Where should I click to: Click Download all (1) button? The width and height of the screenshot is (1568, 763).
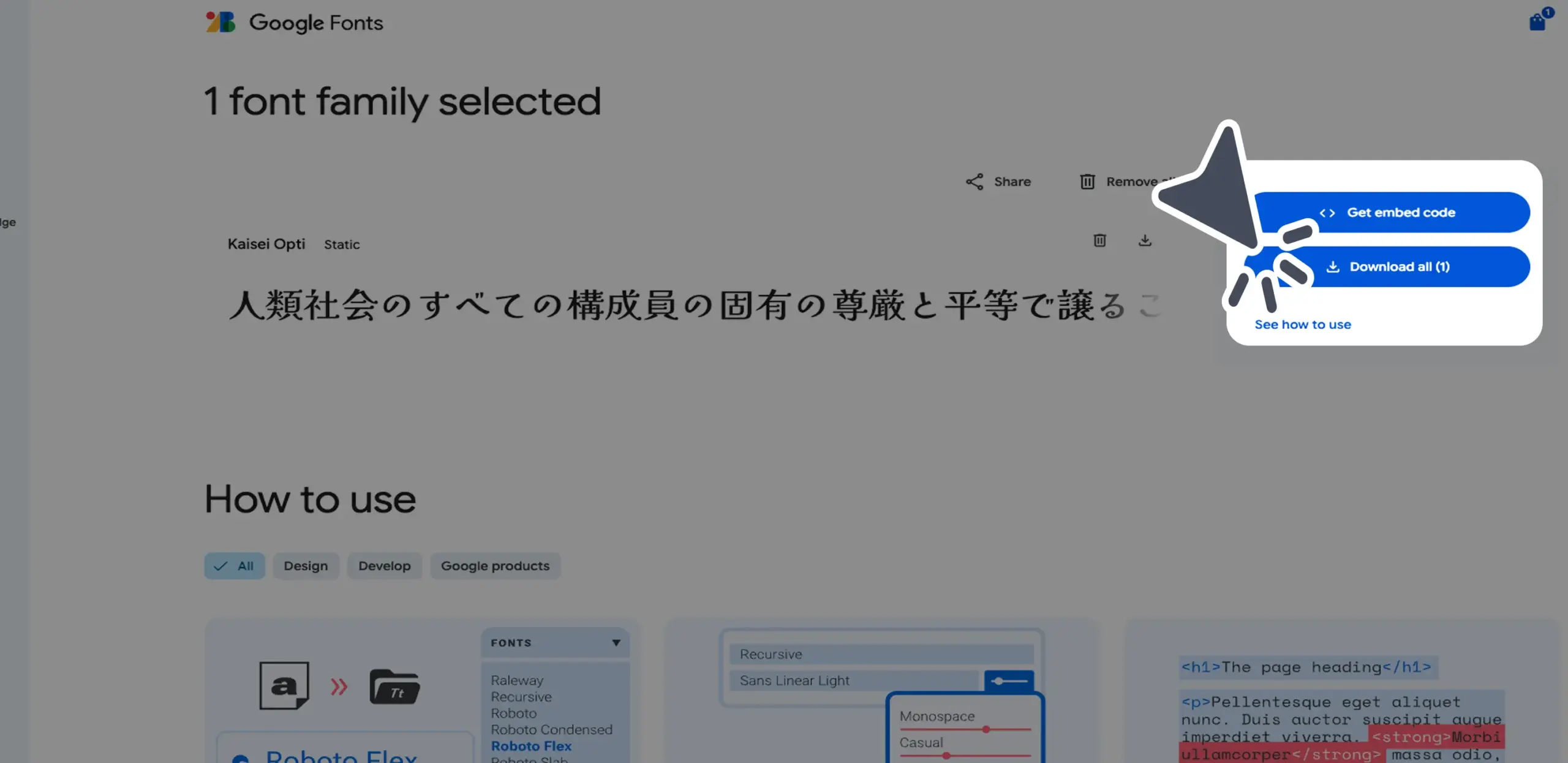tap(1392, 267)
